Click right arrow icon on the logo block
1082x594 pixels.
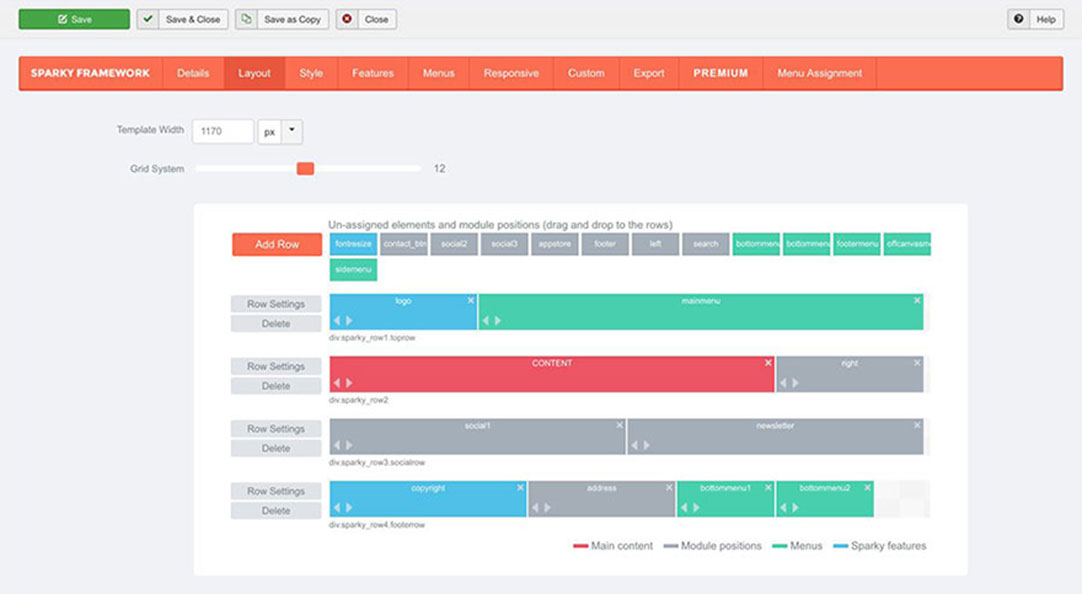click(349, 320)
